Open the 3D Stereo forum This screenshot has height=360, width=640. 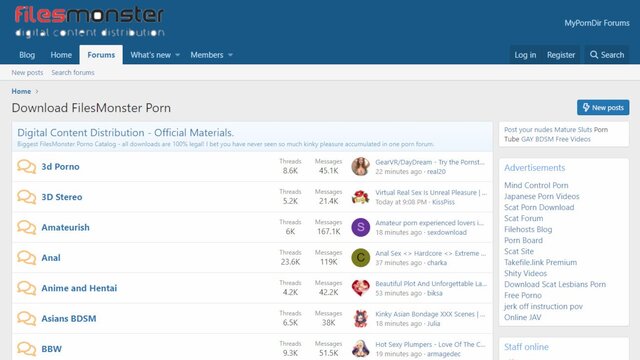click(62, 197)
